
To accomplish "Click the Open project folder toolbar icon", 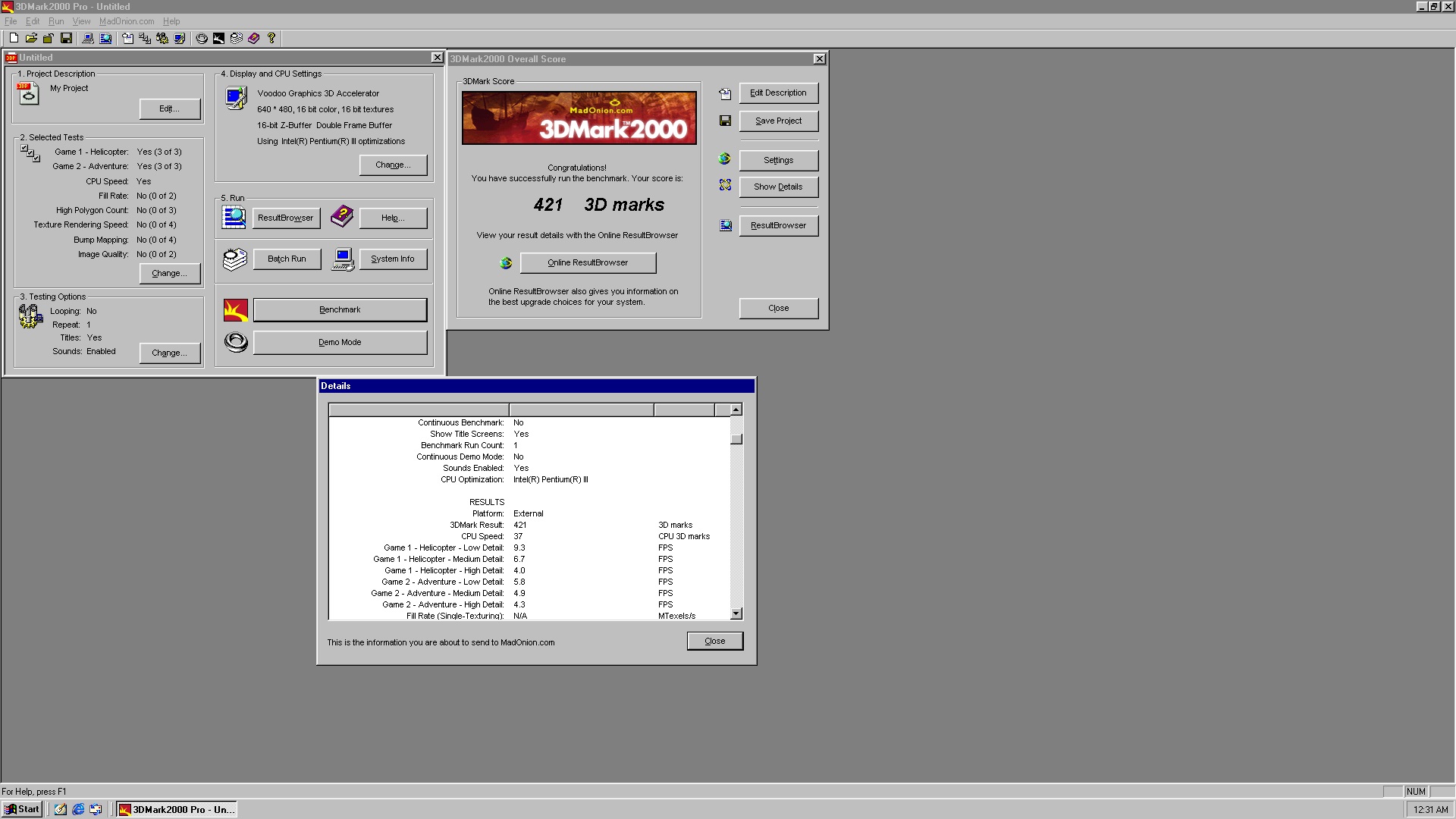I will 31,38.
